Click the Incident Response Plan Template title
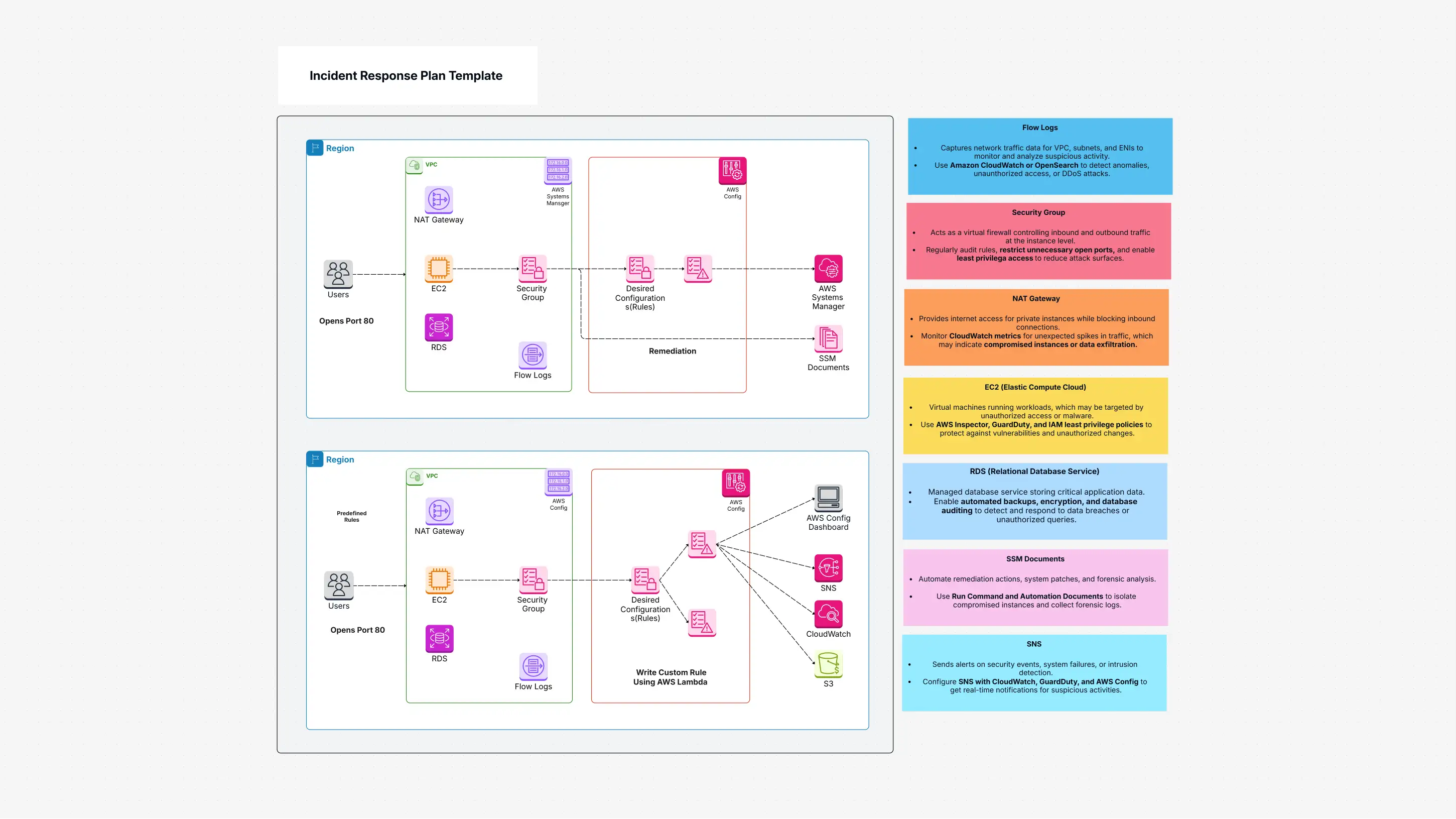 click(x=407, y=75)
